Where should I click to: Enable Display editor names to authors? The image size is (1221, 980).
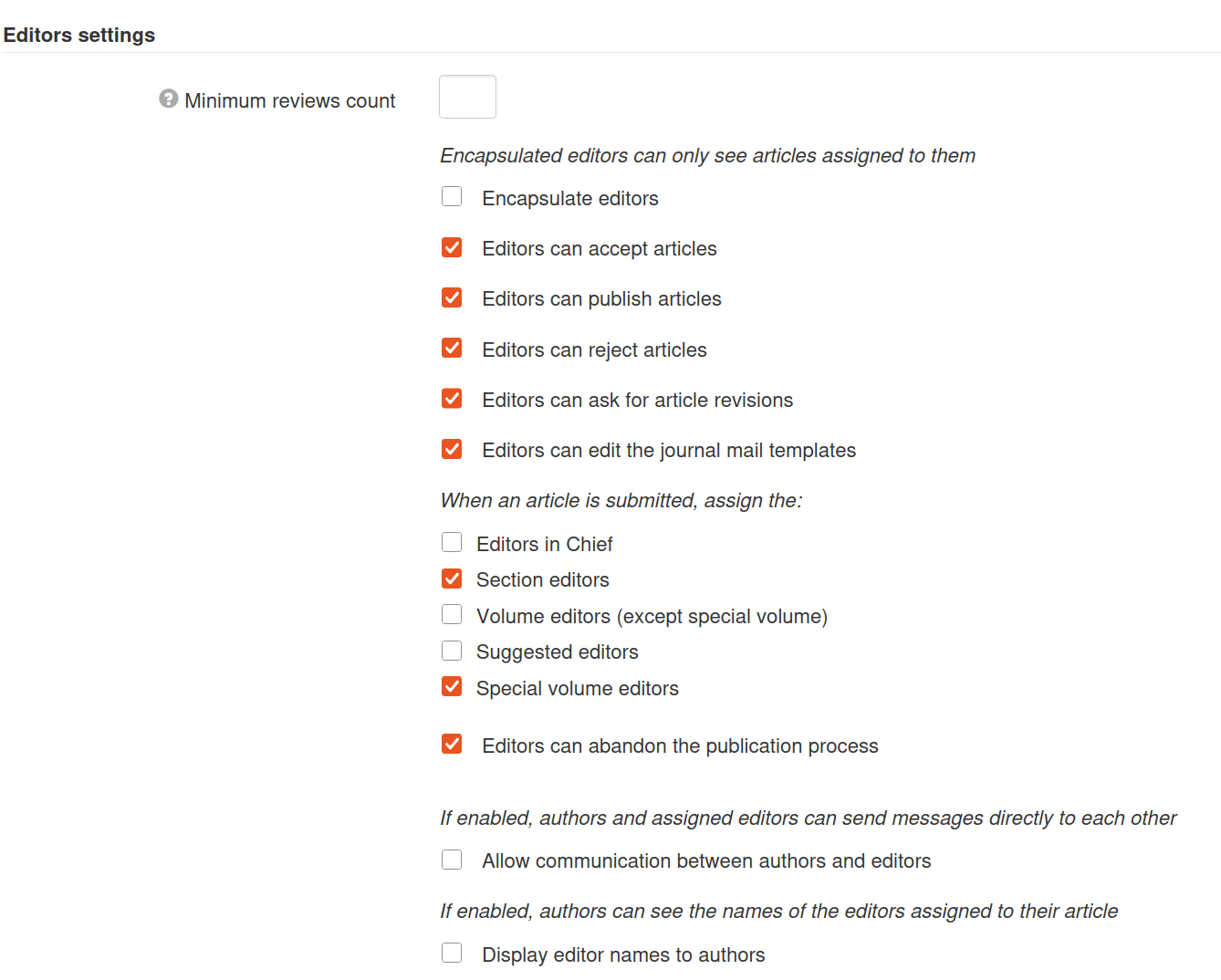pos(452,954)
